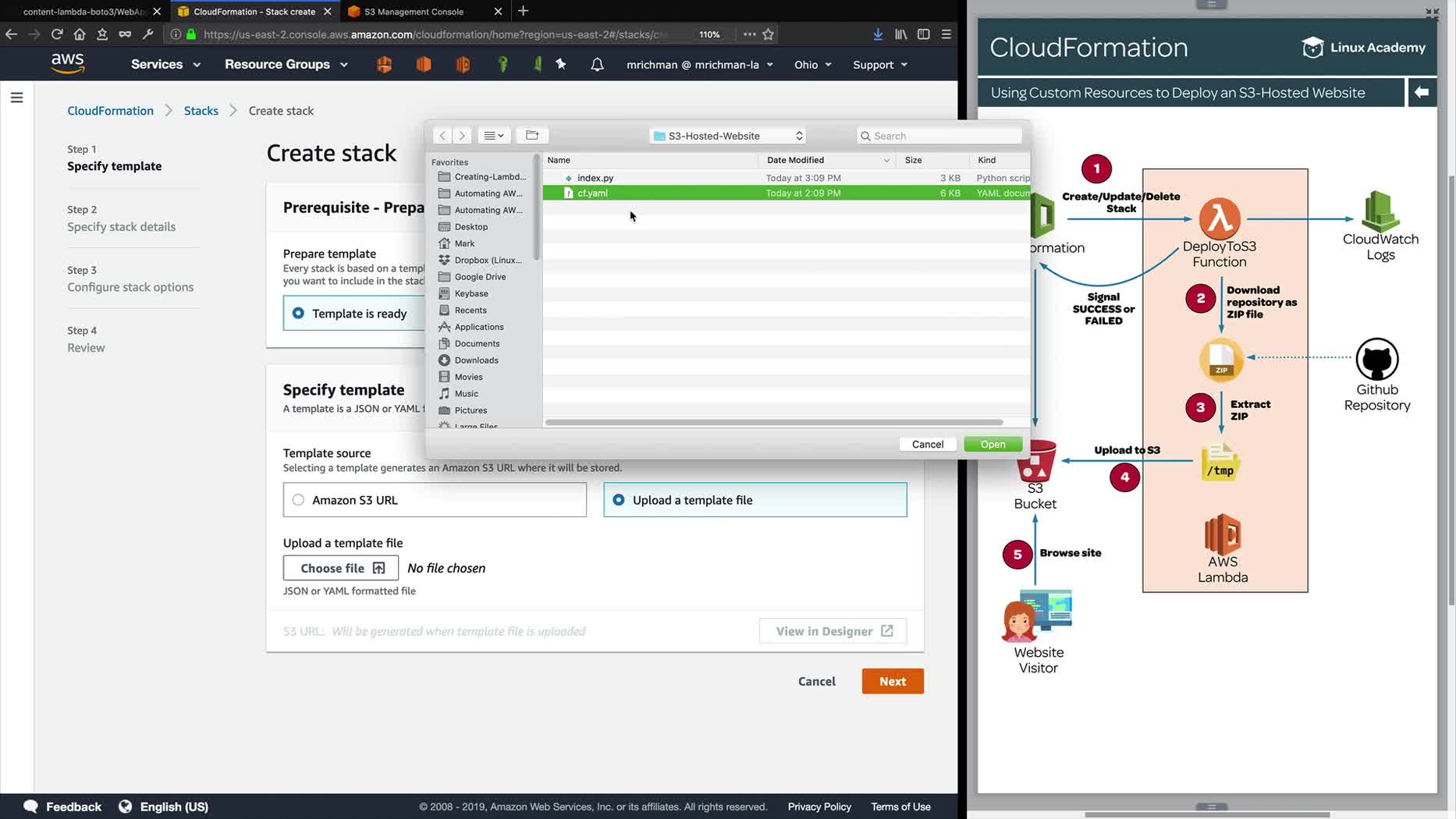
Task: Open the browser home page
Action: coord(80,34)
